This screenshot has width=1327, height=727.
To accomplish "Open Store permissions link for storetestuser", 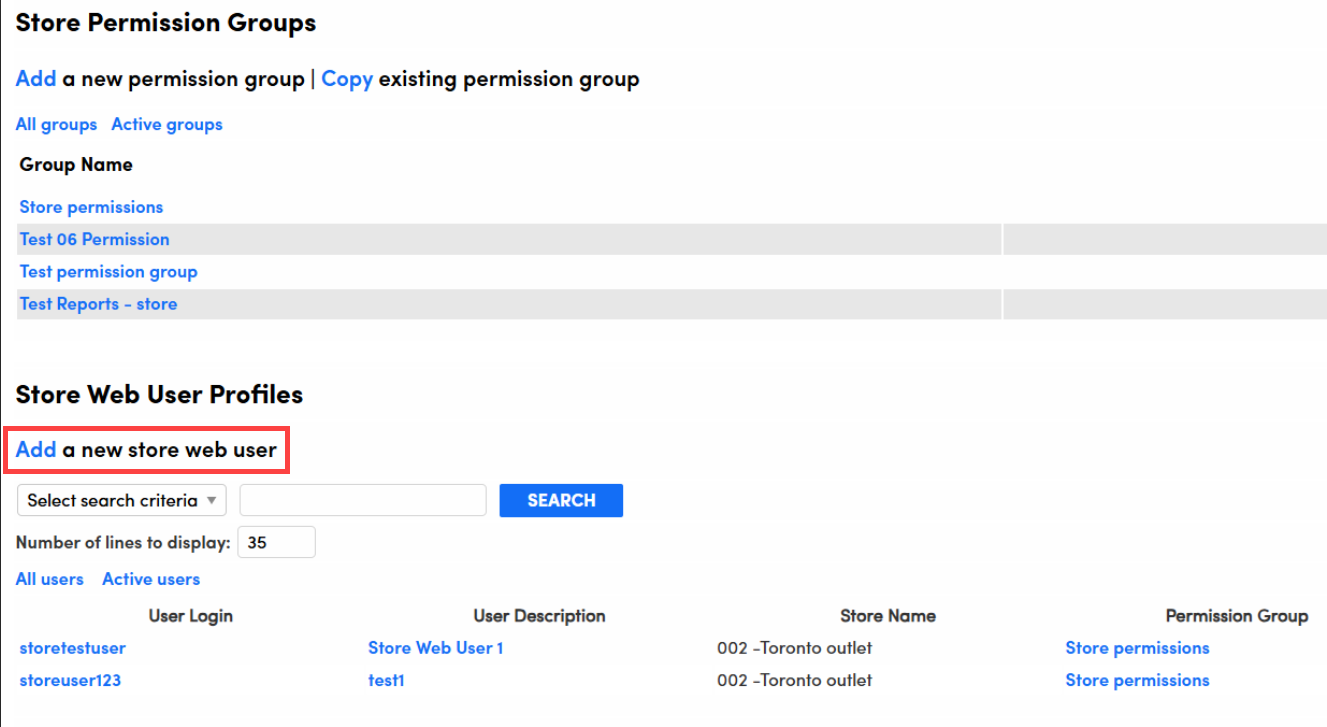I will point(1137,648).
